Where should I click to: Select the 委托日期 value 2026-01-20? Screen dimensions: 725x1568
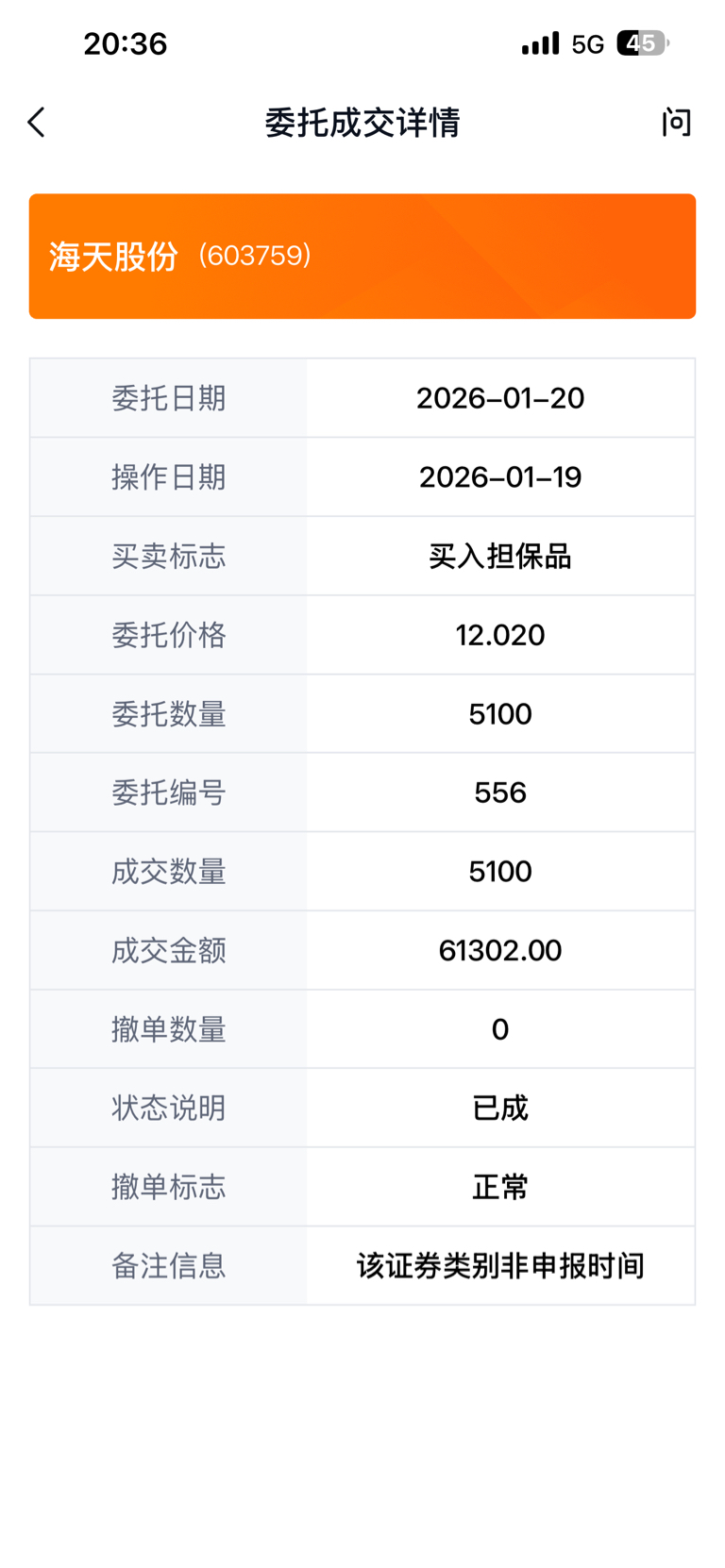[500, 398]
